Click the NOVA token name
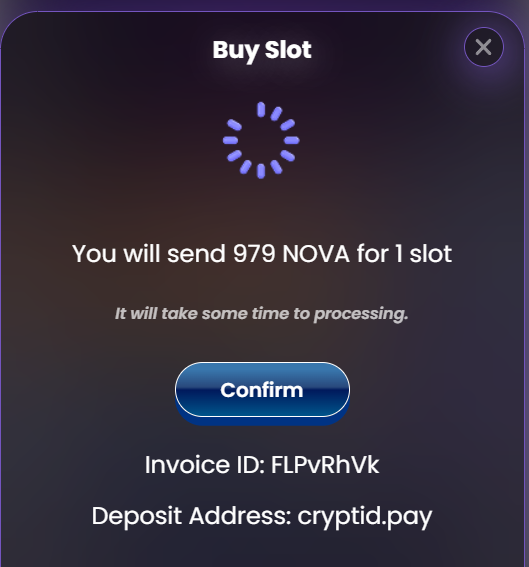This screenshot has height=567, width=529. (x=316, y=253)
